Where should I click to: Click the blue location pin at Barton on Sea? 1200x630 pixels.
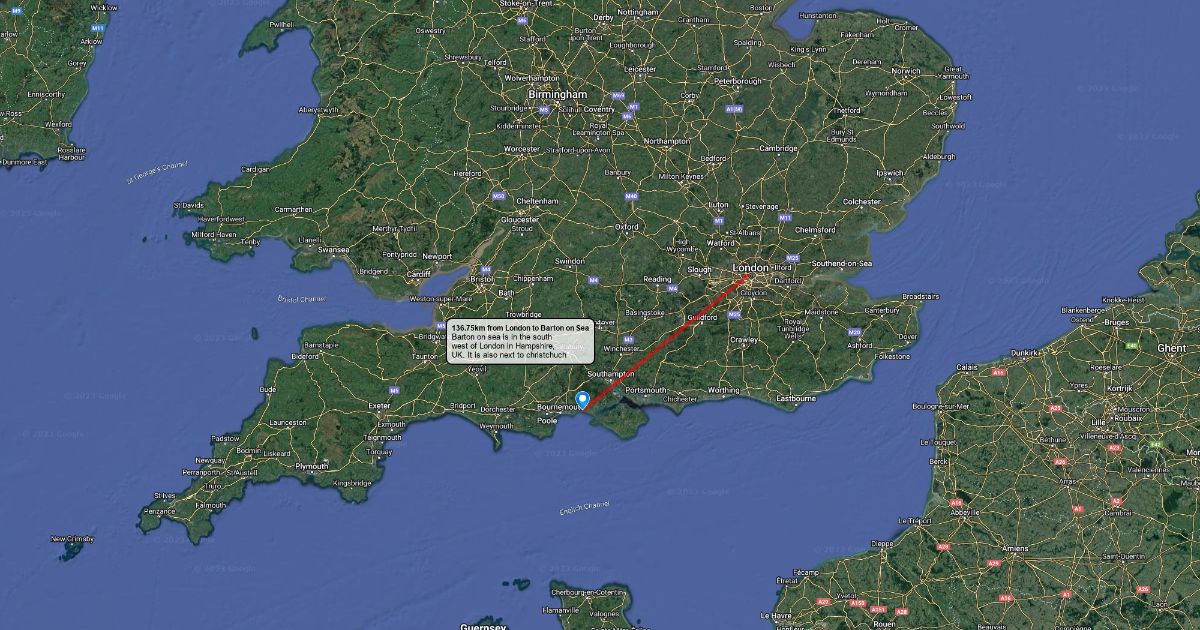pos(582,399)
